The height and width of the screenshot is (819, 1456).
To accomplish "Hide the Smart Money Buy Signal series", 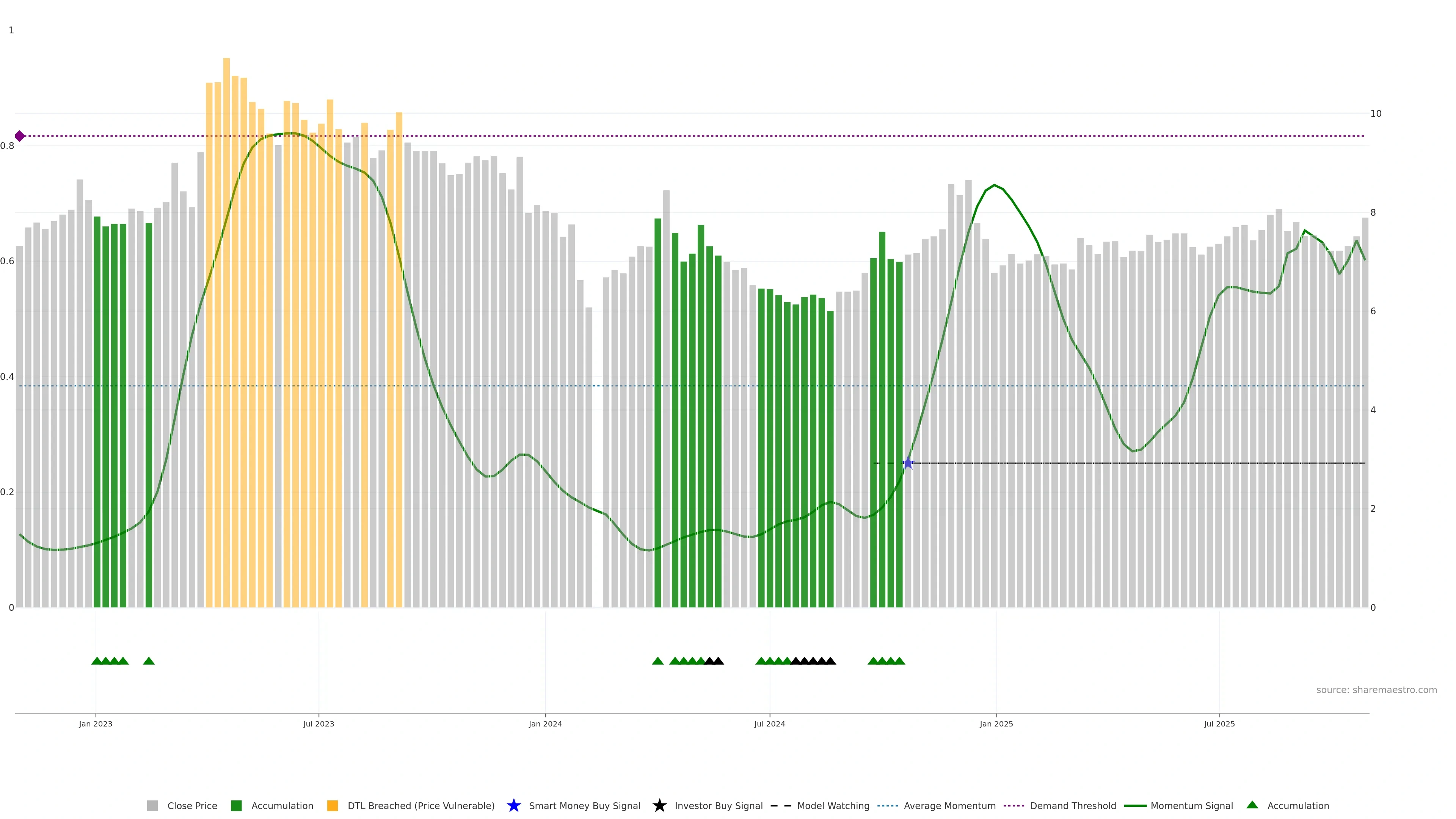I will pos(584,805).
